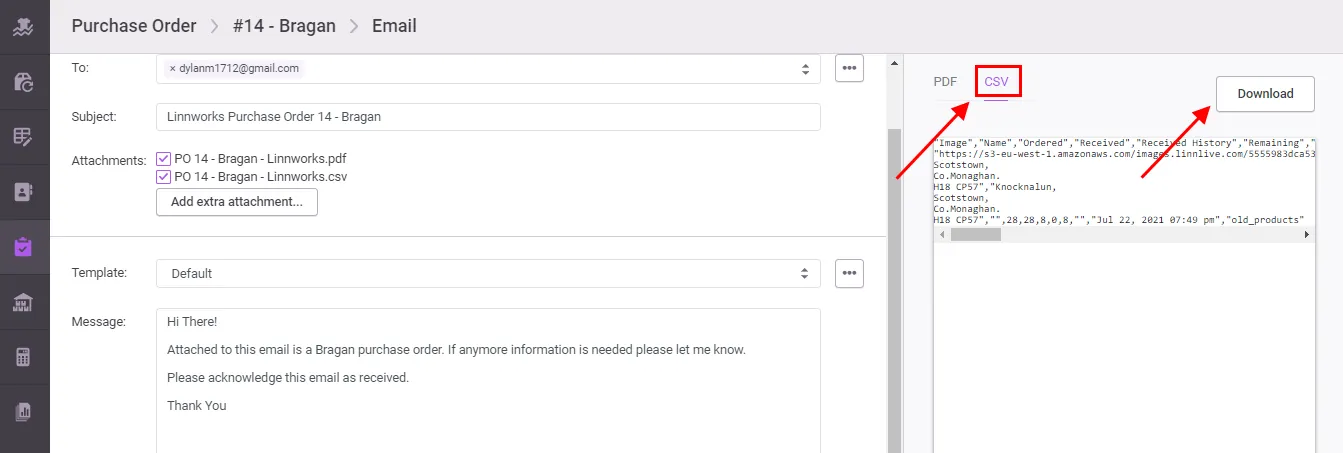Click the CSV preview scroll-right arrow
This screenshot has height=453, width=1343.
[x=1307, y=234]
